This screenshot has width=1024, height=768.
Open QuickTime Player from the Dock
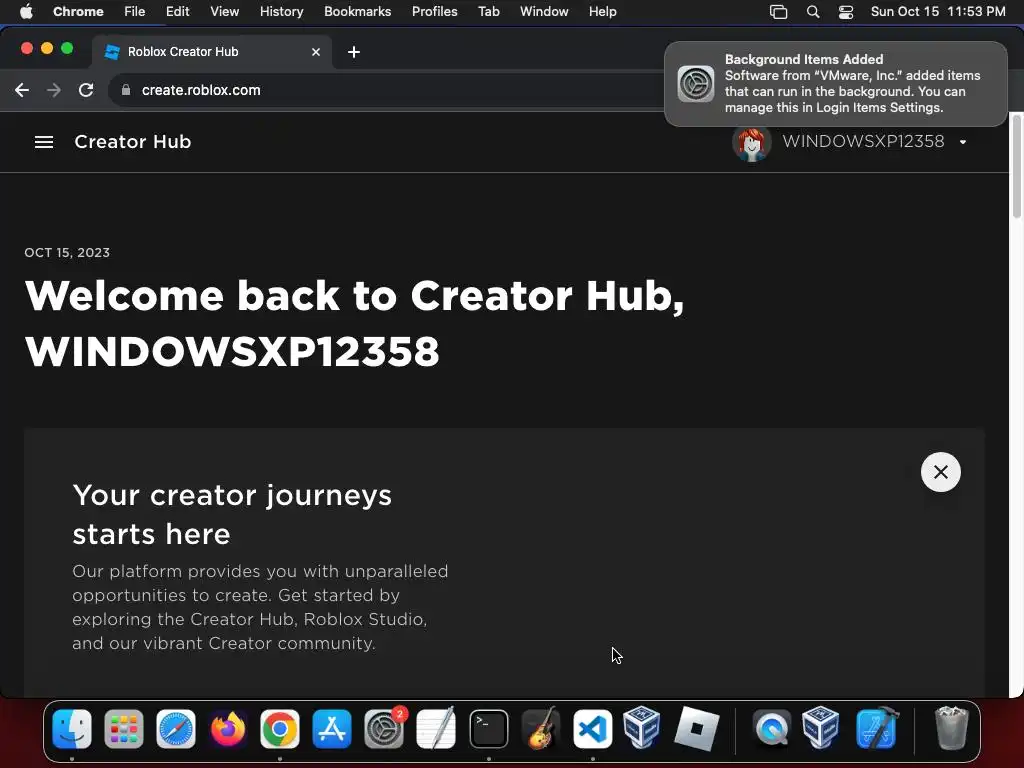(x=773, y=729)
